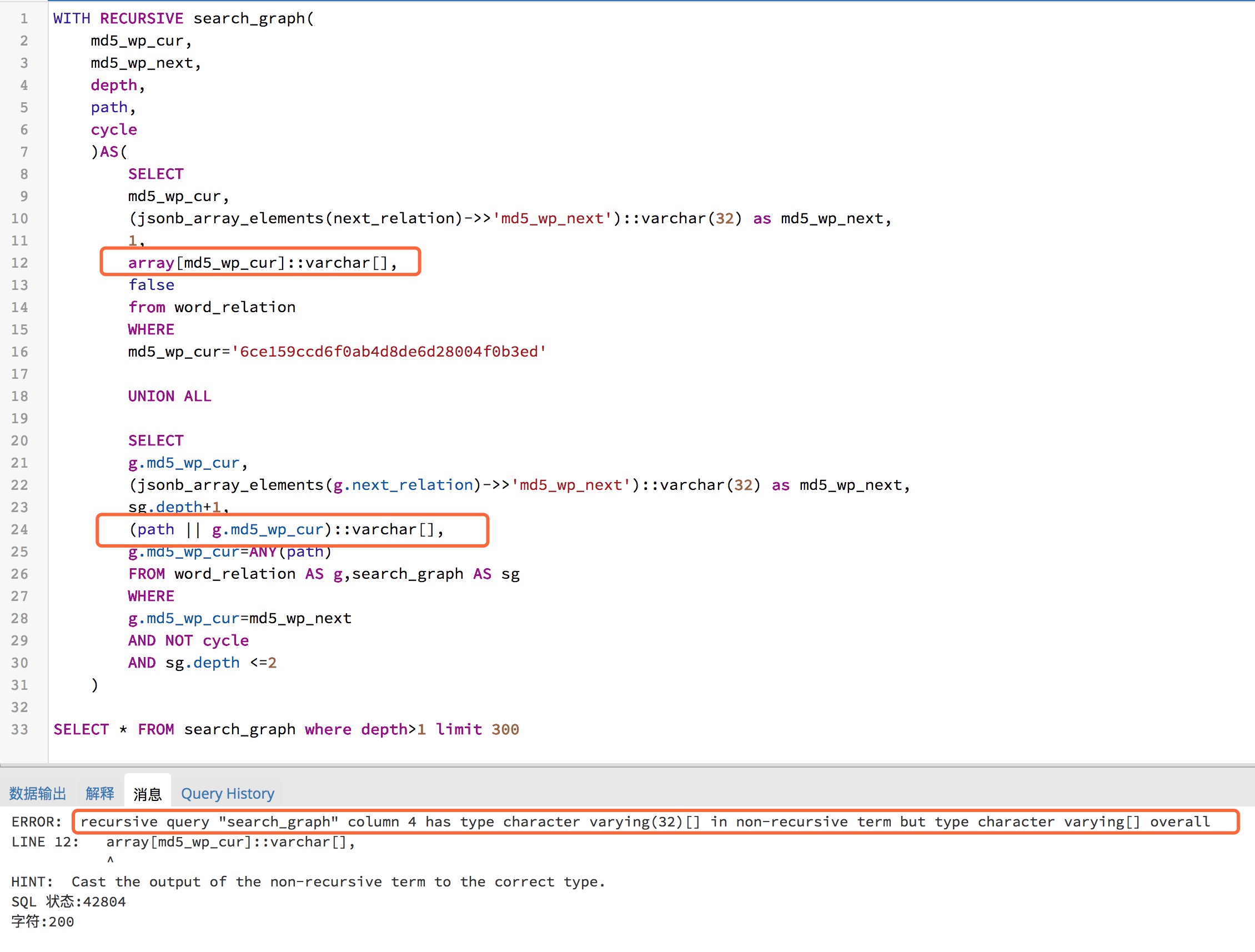Click the 'AND NOT cycle' condition line
This screenshot has height=952, width=1255.
(x=188, y=640)
